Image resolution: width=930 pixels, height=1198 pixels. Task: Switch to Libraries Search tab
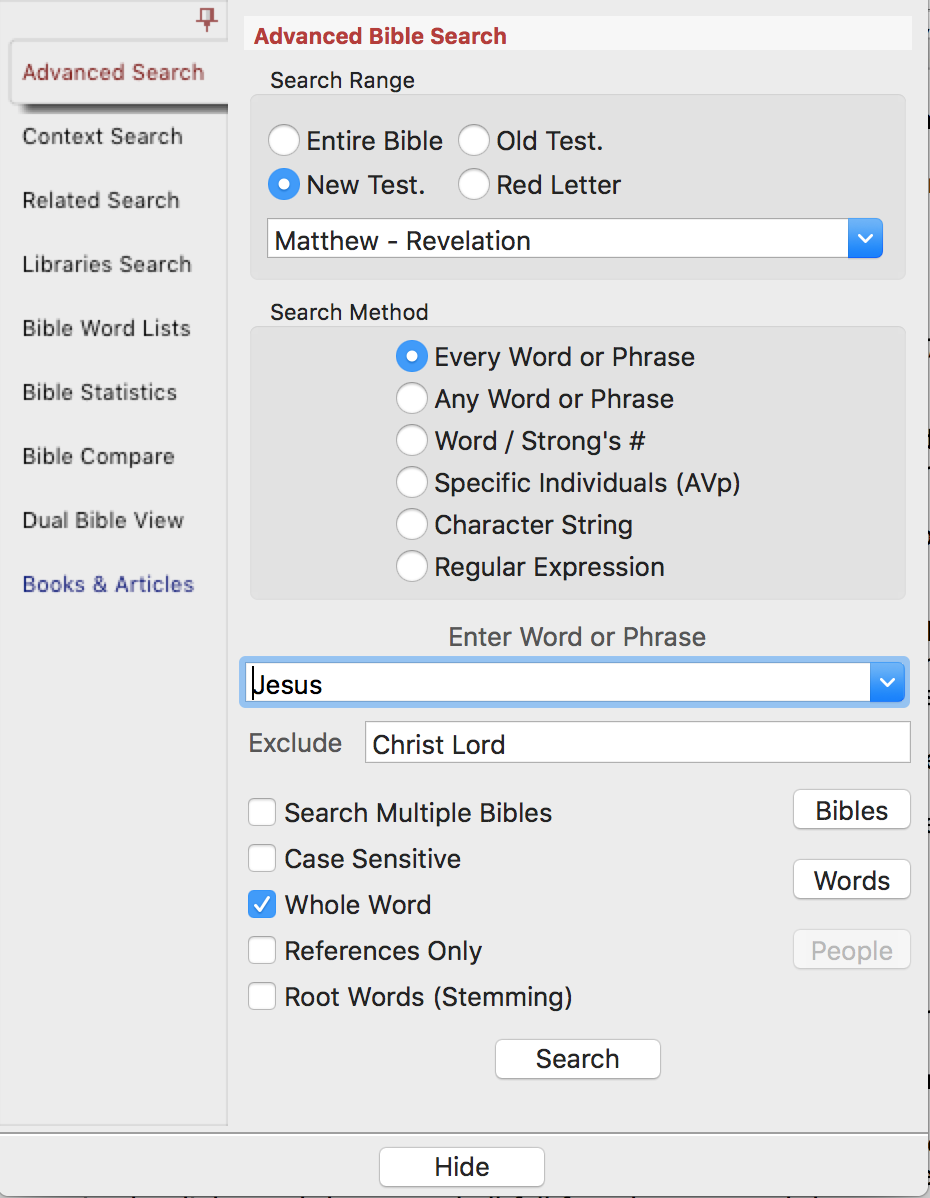[107, 264]
